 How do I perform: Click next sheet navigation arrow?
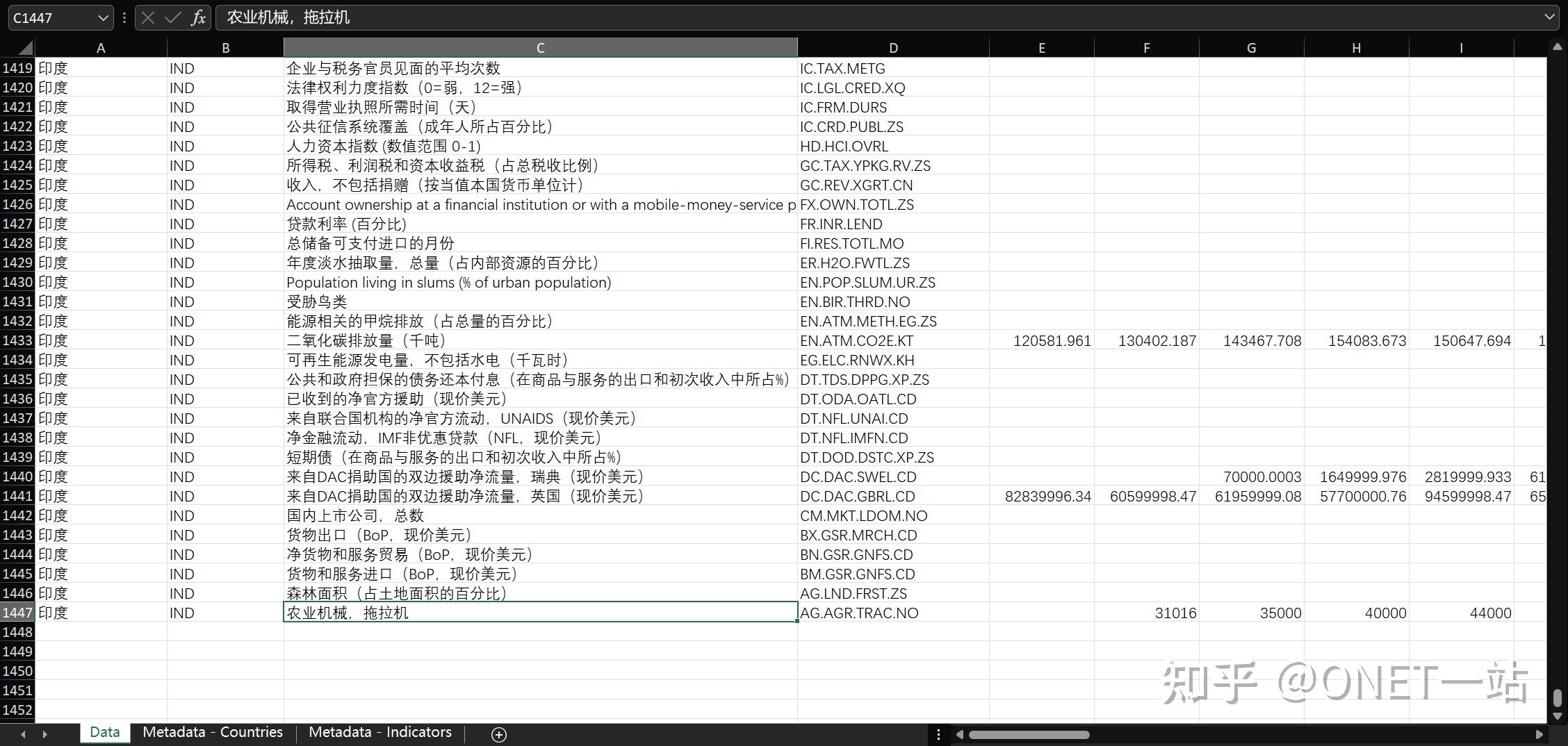click(45, 733)
